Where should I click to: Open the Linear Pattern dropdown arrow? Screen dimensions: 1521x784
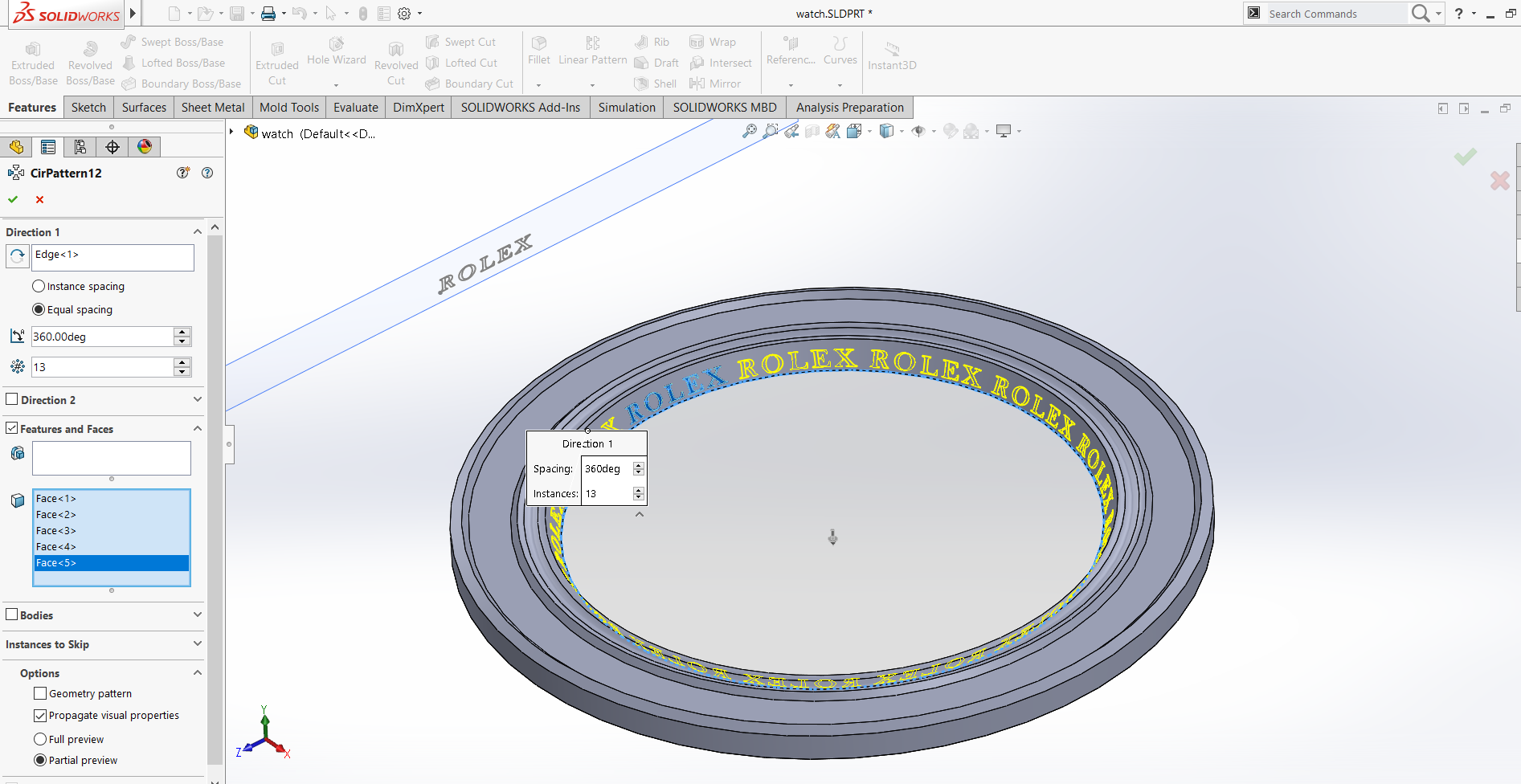coord(592,84)
